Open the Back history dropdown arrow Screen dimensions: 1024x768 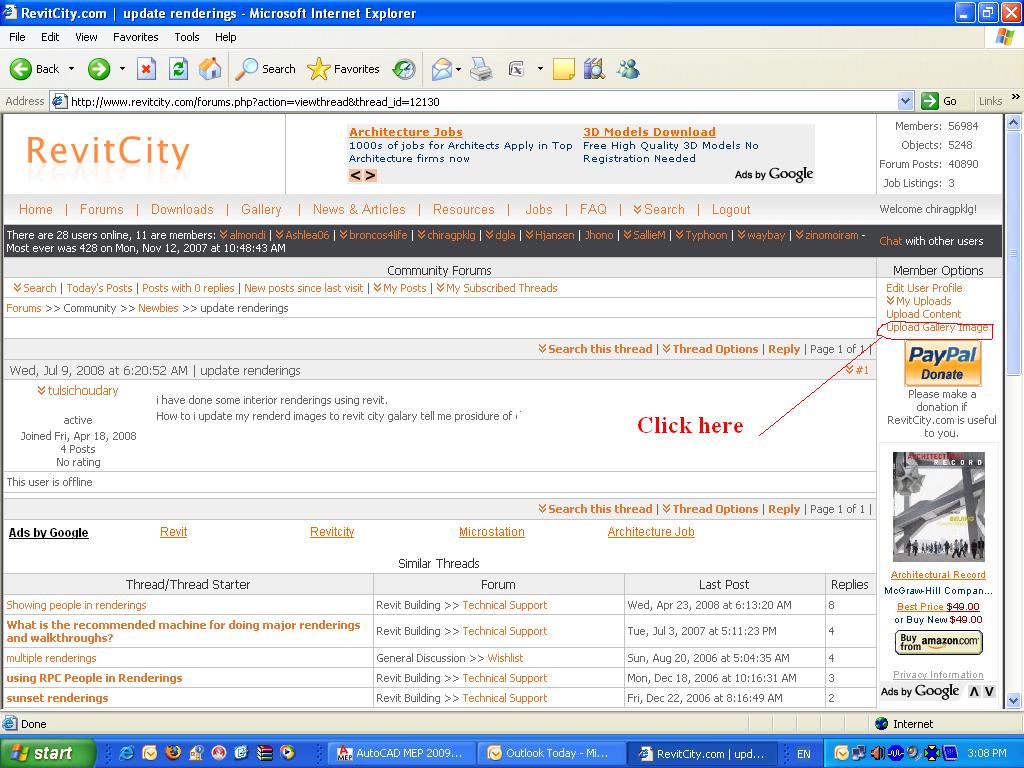point(71,69)
